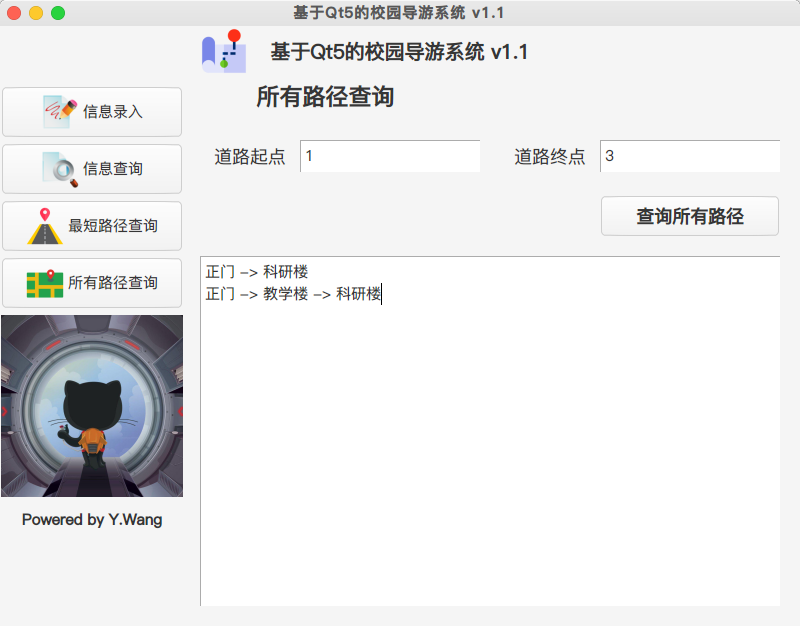Image resolution: width=800 pixels, height=626 pixels.
Task: Click the 道路起点 label
Action: [249, 156]
